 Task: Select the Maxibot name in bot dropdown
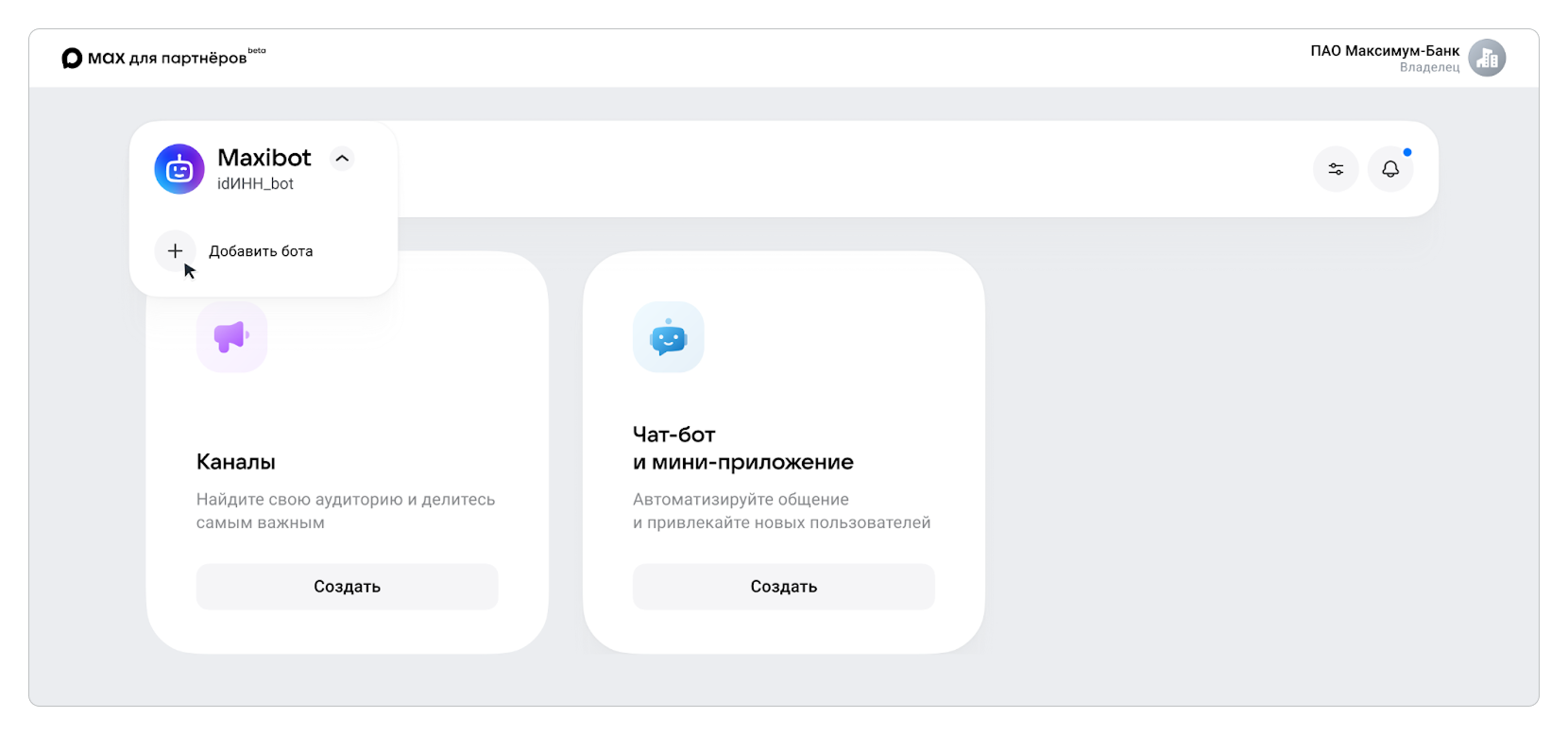point(264,158)
